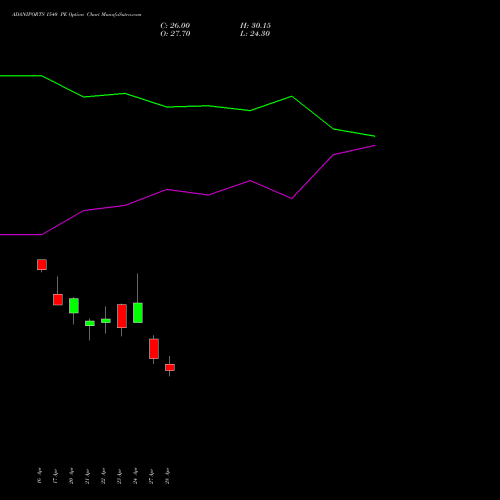Select the last red candlestick for 28 Apr

pos(170,367)
